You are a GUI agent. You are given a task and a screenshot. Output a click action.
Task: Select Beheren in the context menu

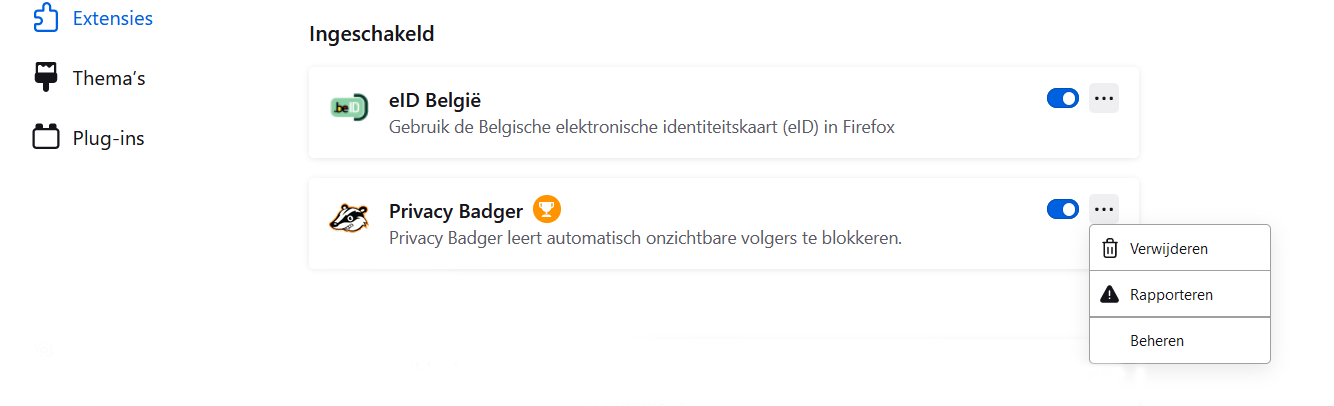tap(1157, 340)
